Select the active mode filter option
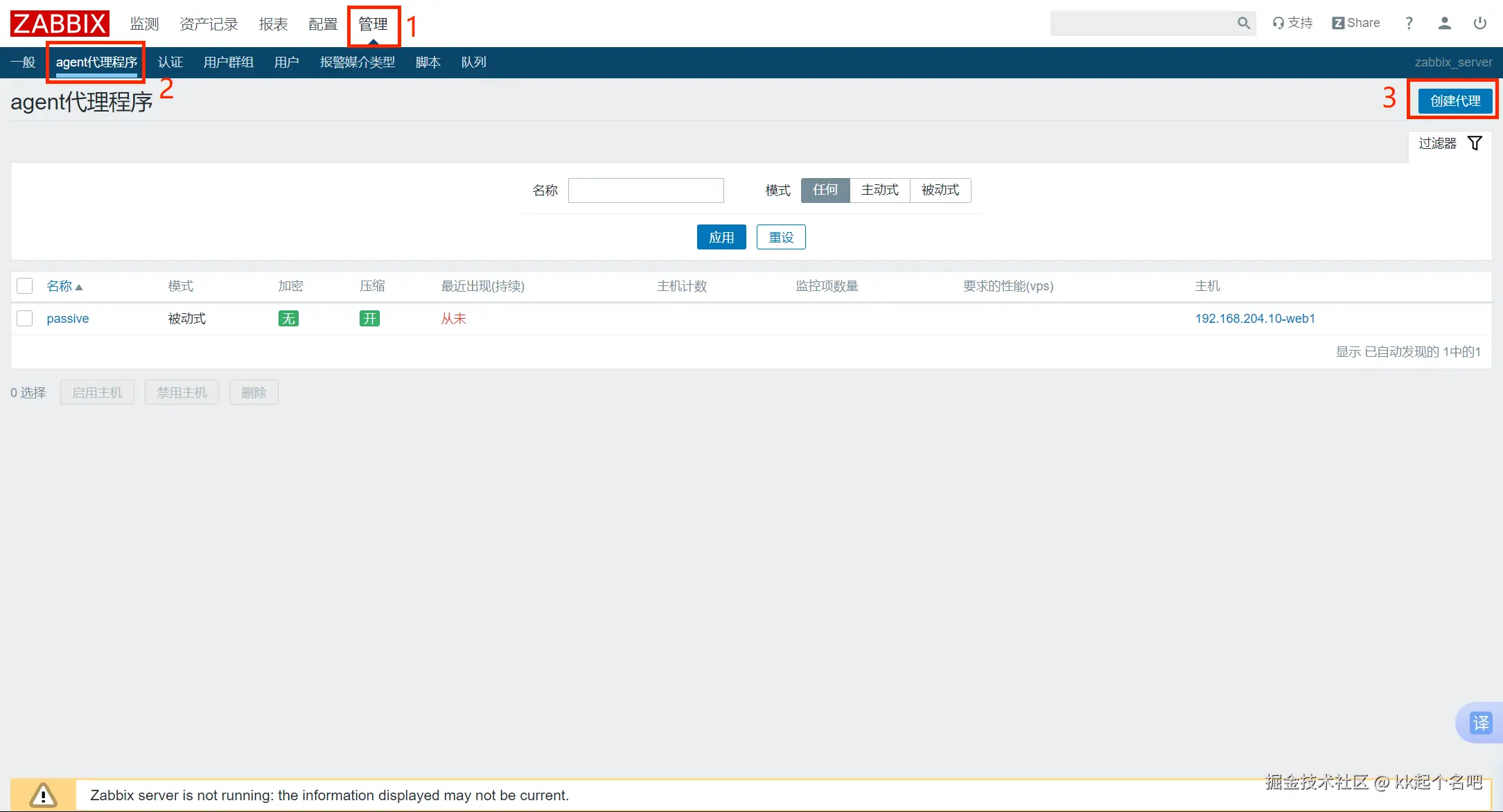 [x=879, y=190]
